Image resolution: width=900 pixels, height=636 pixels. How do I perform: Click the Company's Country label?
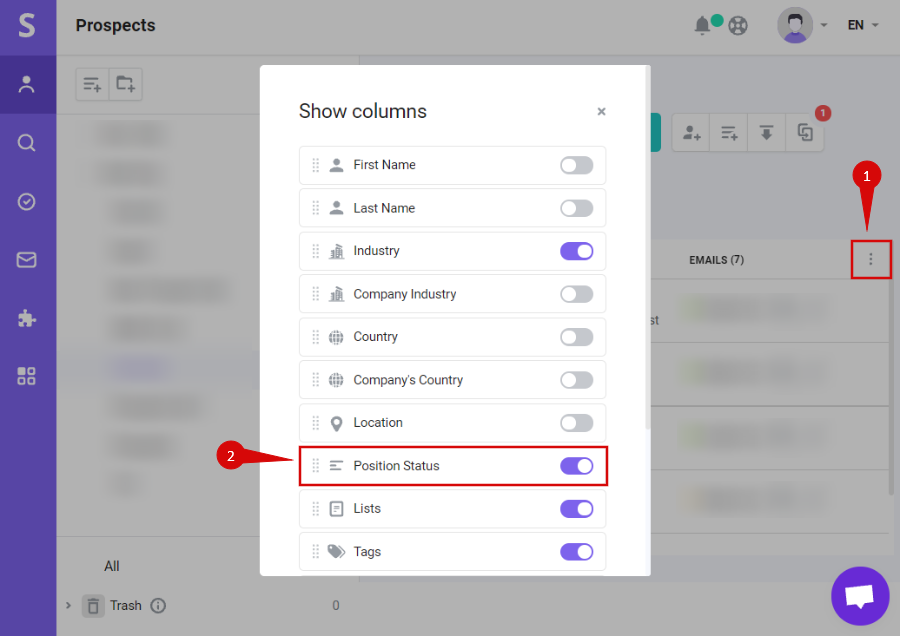[408, 380]
